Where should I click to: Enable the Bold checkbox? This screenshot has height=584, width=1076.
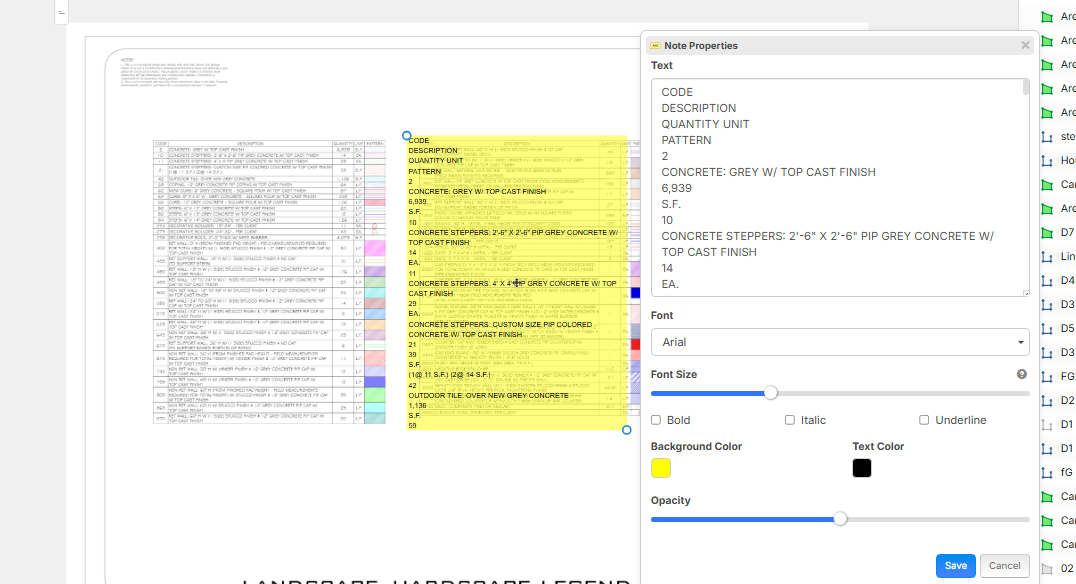click(656, 420)
